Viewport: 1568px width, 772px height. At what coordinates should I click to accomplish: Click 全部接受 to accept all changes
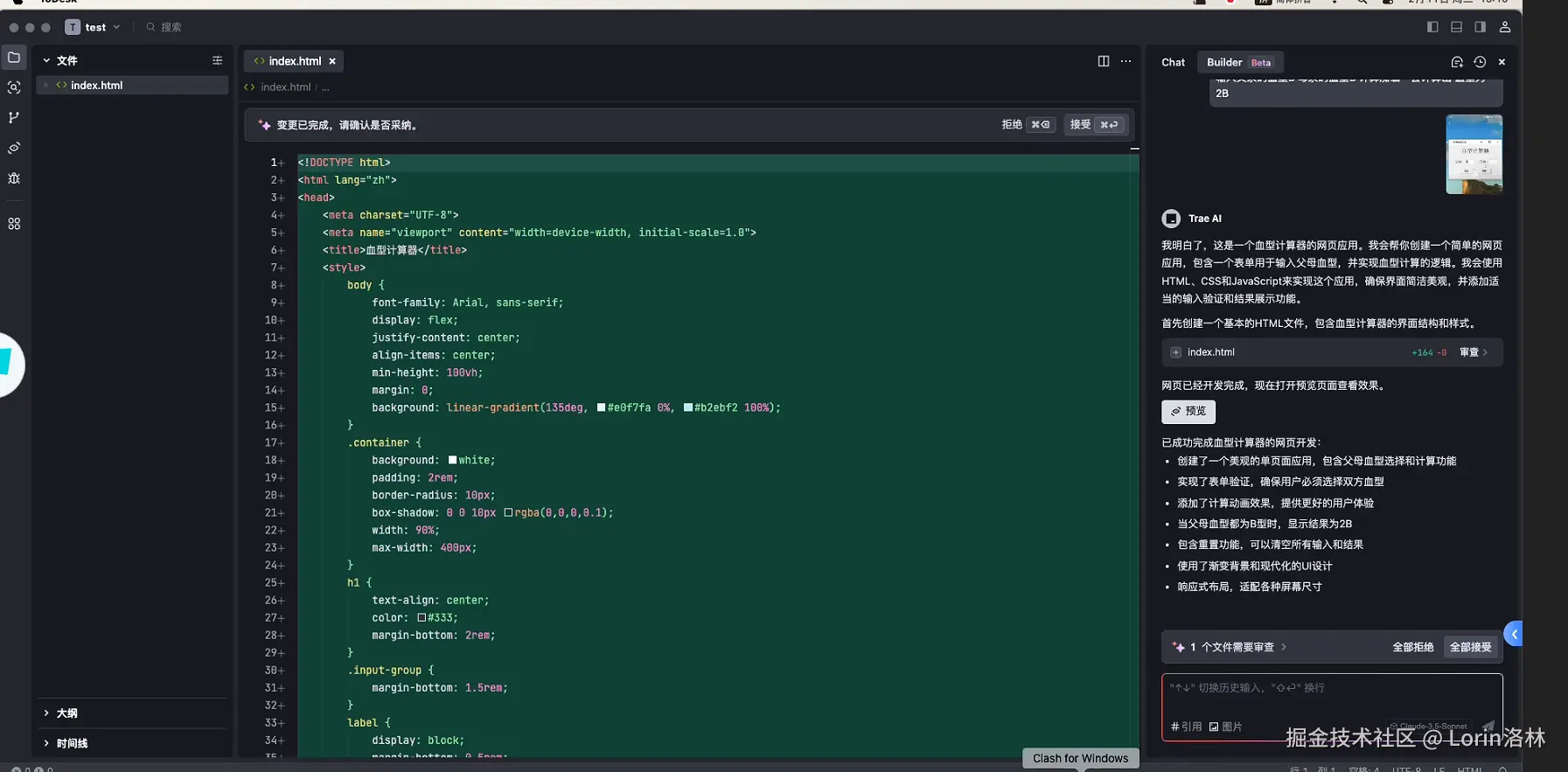click(1471, 647)
